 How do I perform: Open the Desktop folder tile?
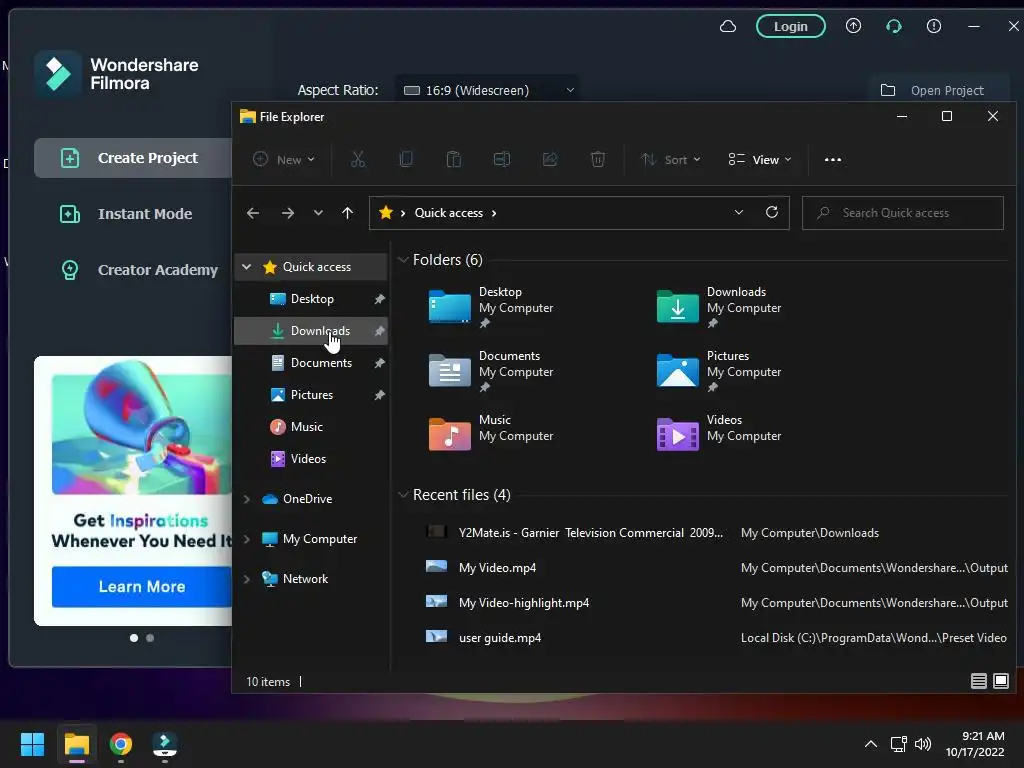(491, 307)
